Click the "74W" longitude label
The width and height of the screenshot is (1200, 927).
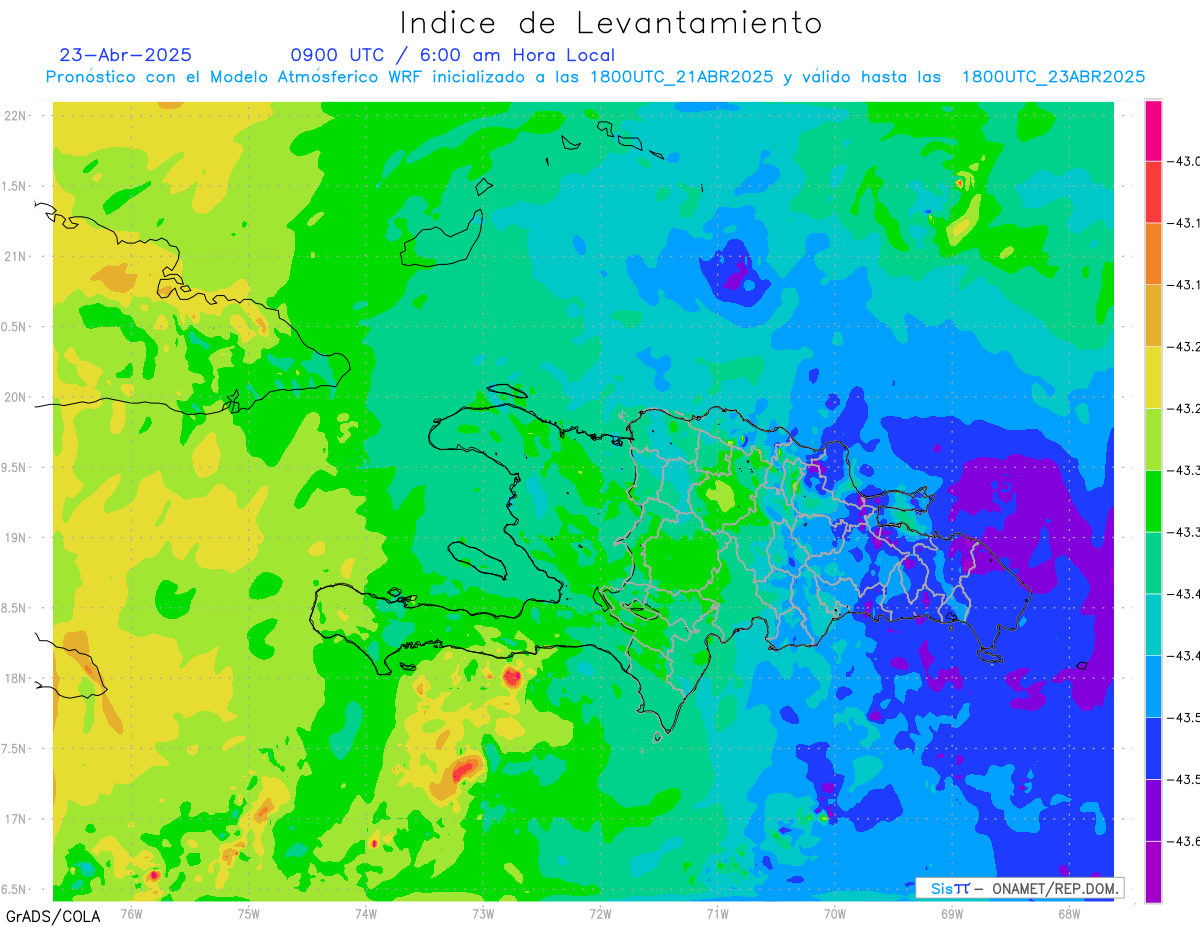click(x=366, y=913)
